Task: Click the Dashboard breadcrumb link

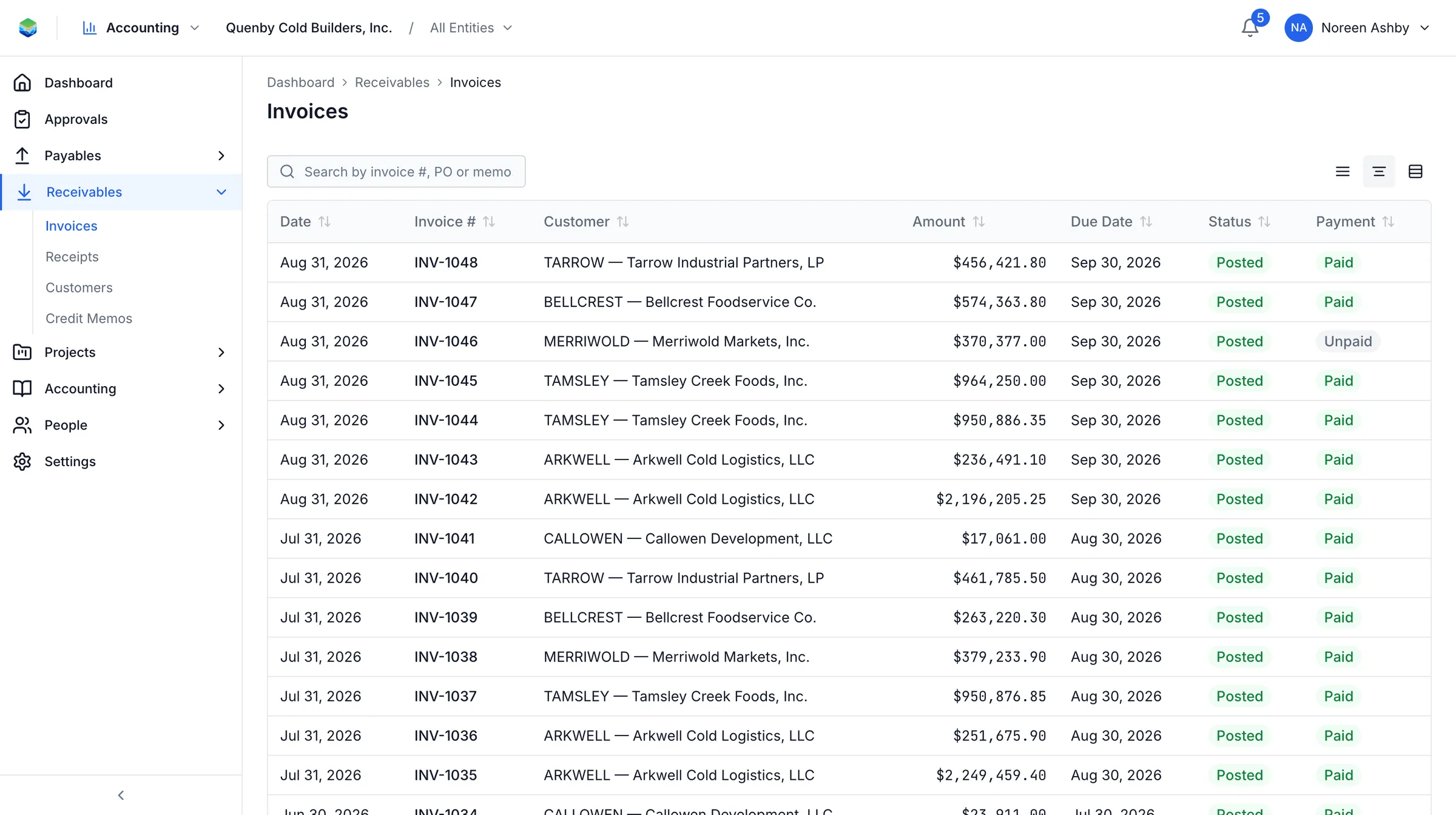Action: point(301,83)
